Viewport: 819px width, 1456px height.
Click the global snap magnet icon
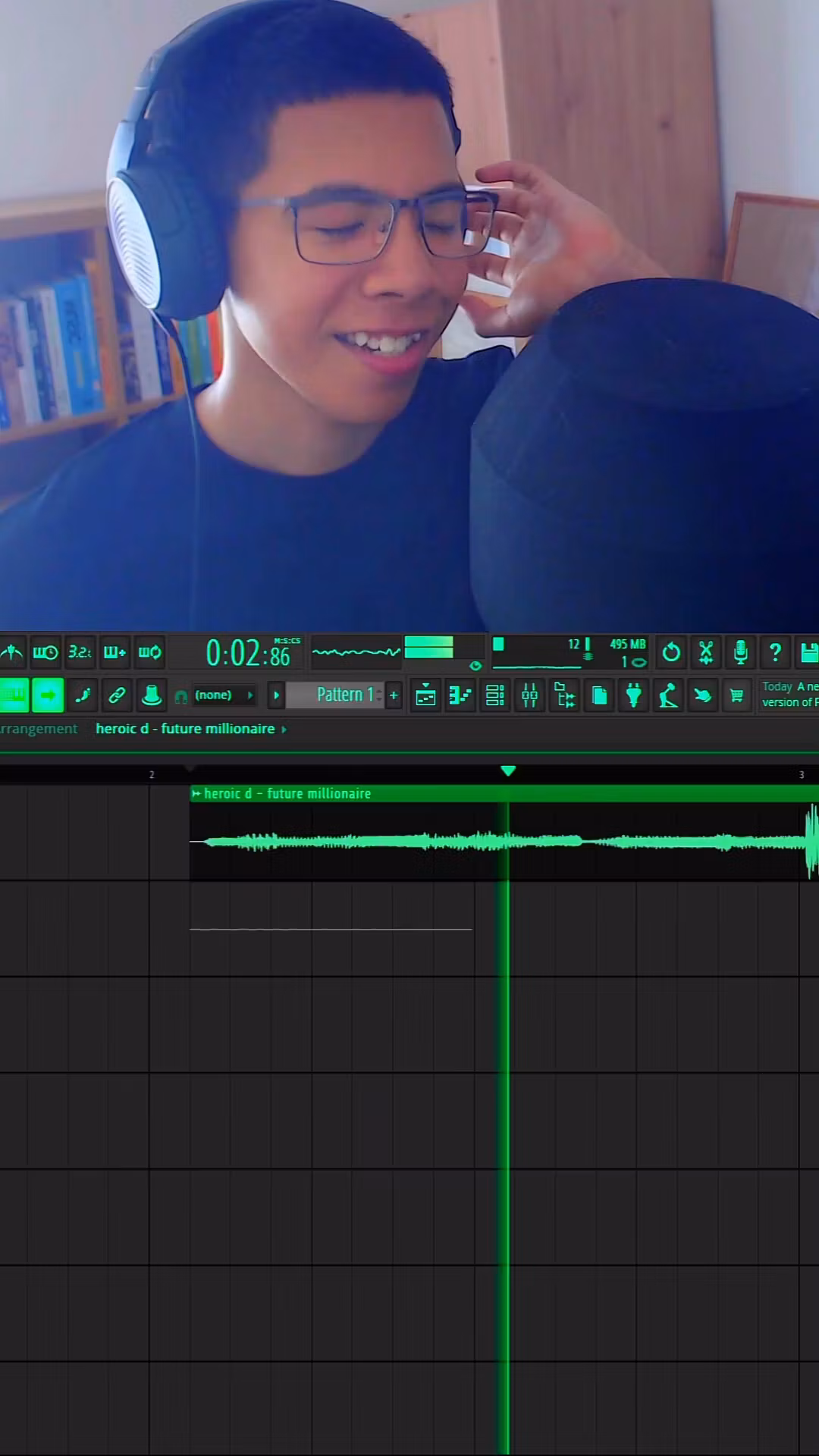pyautogui.click(x=181, y=696)
